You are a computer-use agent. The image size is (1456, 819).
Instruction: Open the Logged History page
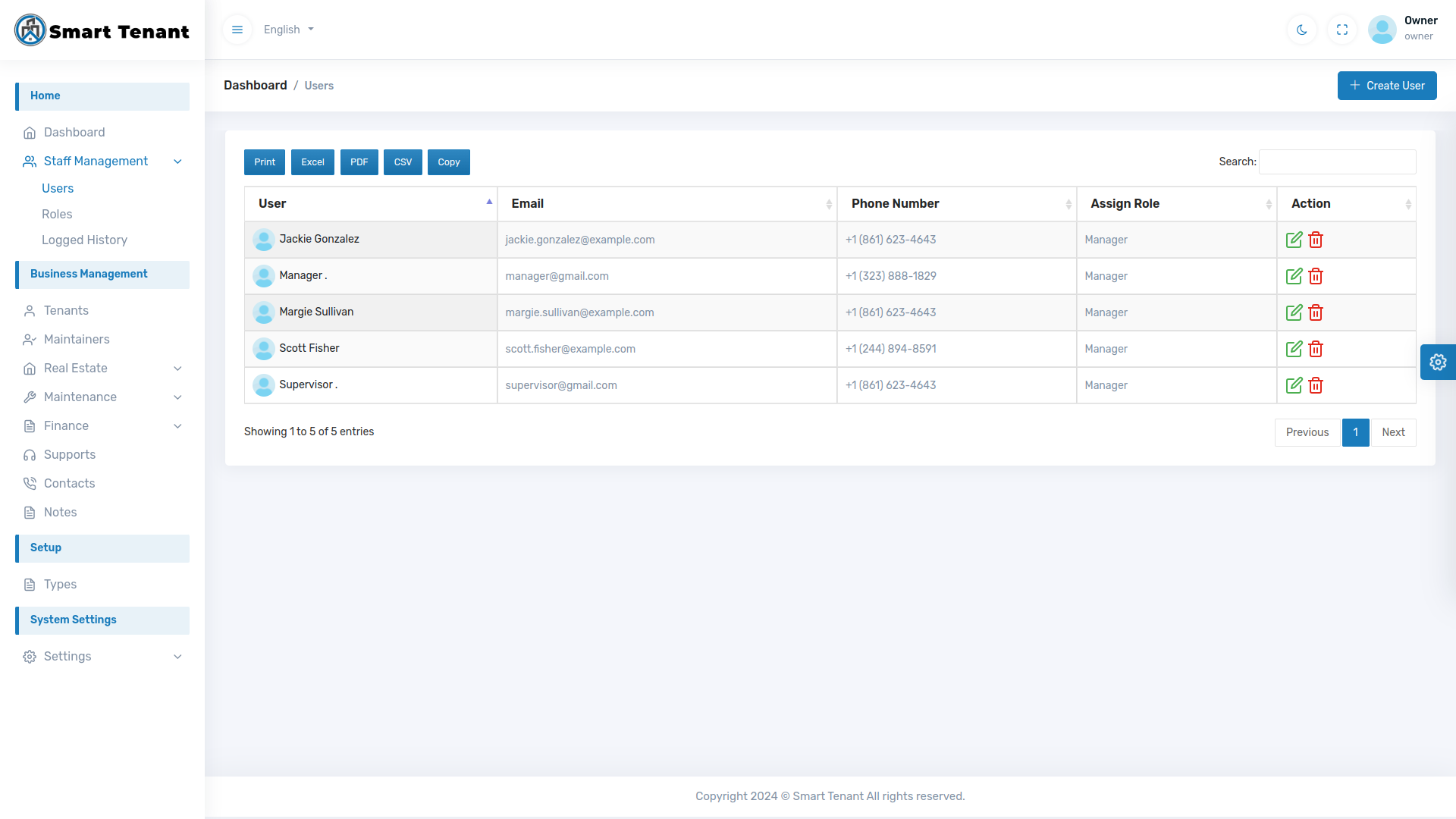pos(85,240)
